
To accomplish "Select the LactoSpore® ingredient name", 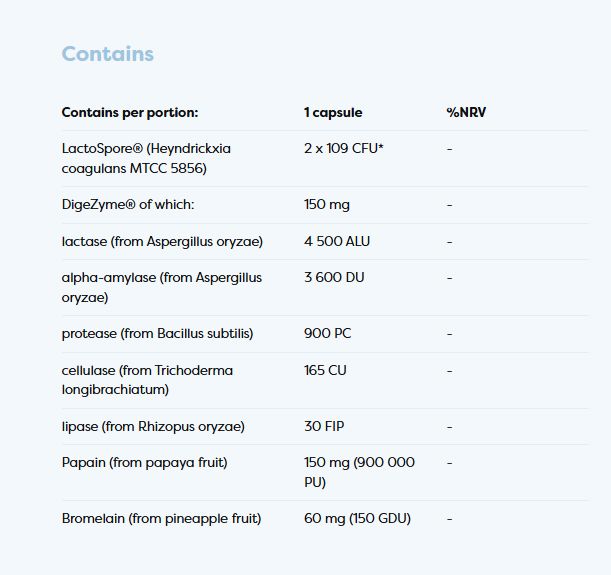I will tap(146, 158).
